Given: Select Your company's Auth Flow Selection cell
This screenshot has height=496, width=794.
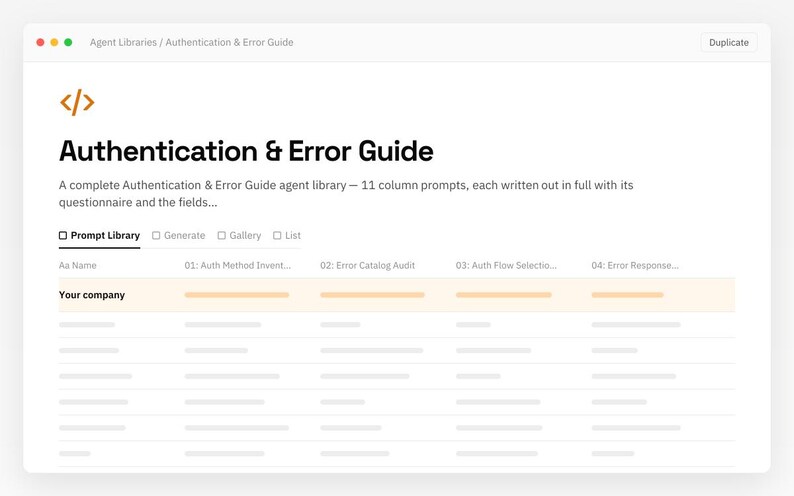Looking at the screenshot, I should 503,295.
